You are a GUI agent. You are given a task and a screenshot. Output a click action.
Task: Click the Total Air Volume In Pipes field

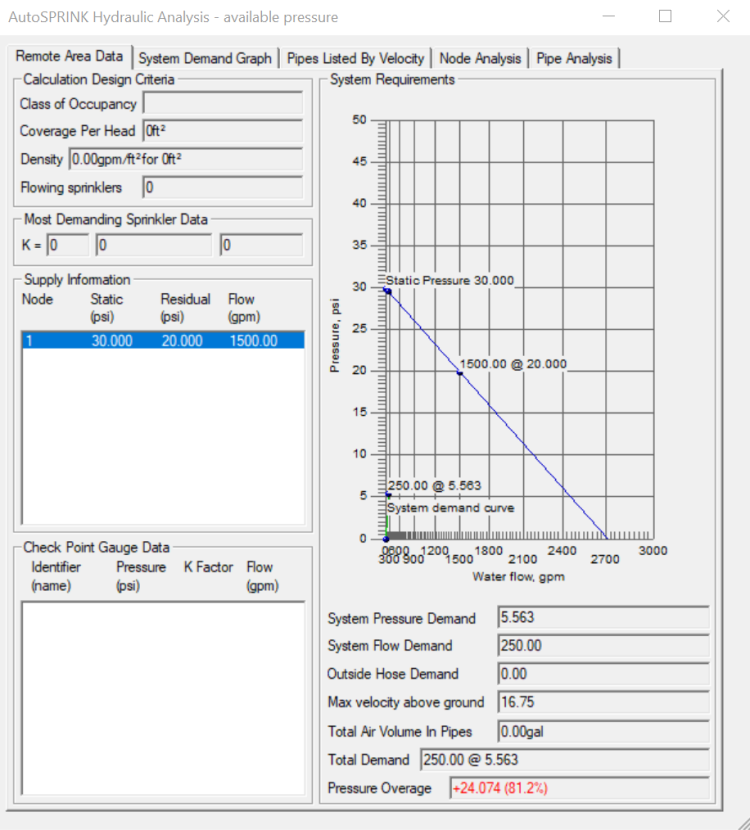point(603,732)
